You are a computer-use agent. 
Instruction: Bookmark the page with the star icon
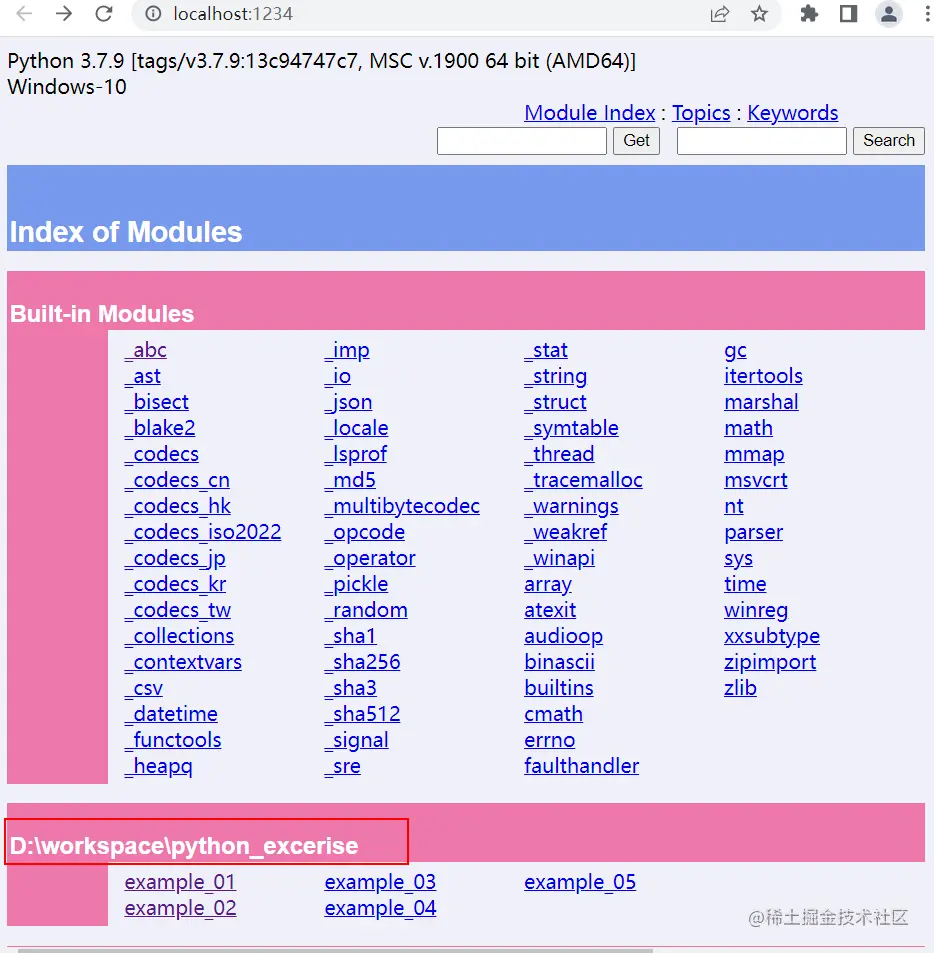pos(759,15)
